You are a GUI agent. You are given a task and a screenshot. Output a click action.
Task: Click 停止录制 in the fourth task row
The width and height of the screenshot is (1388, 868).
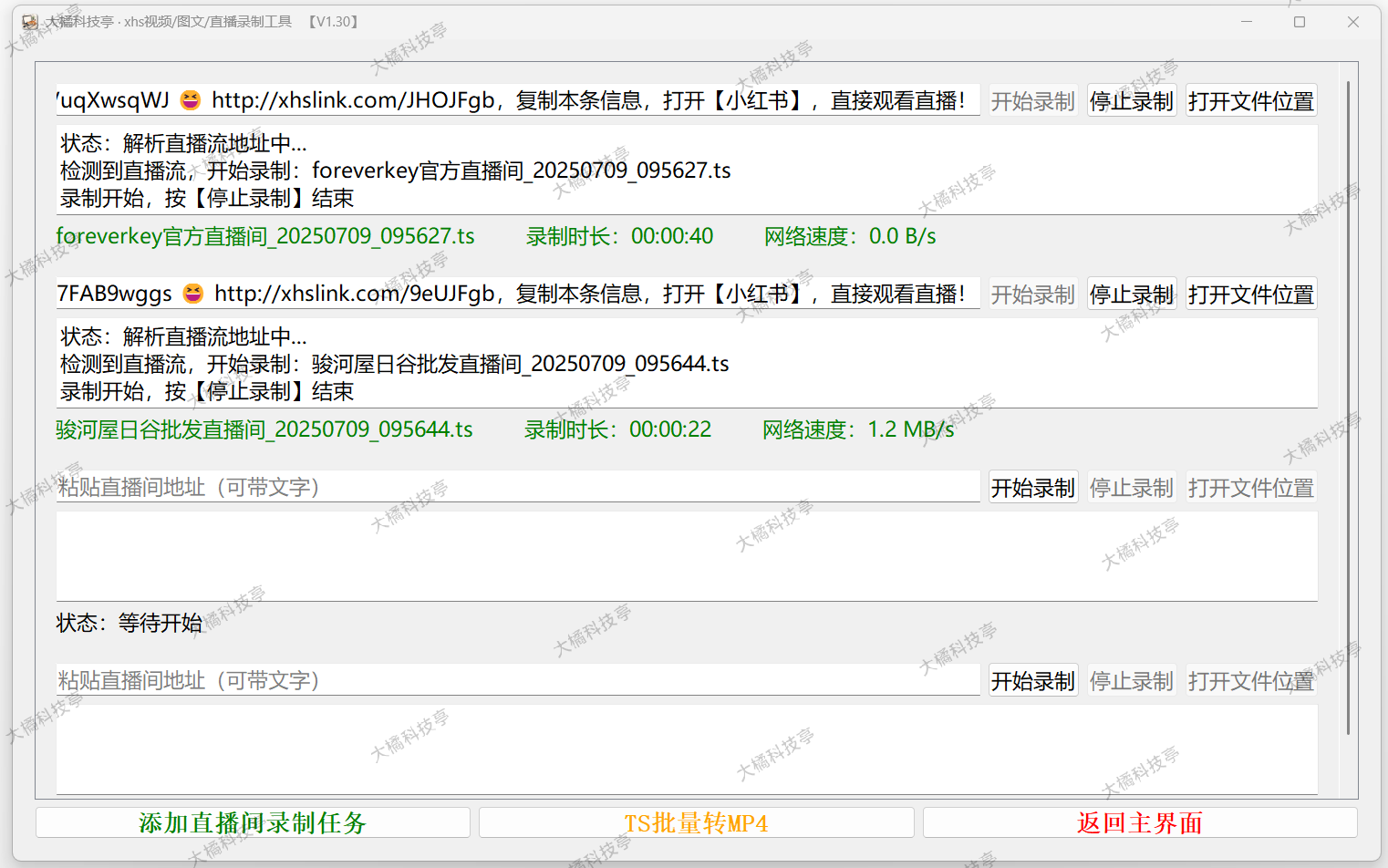(x=1132, y=681)
